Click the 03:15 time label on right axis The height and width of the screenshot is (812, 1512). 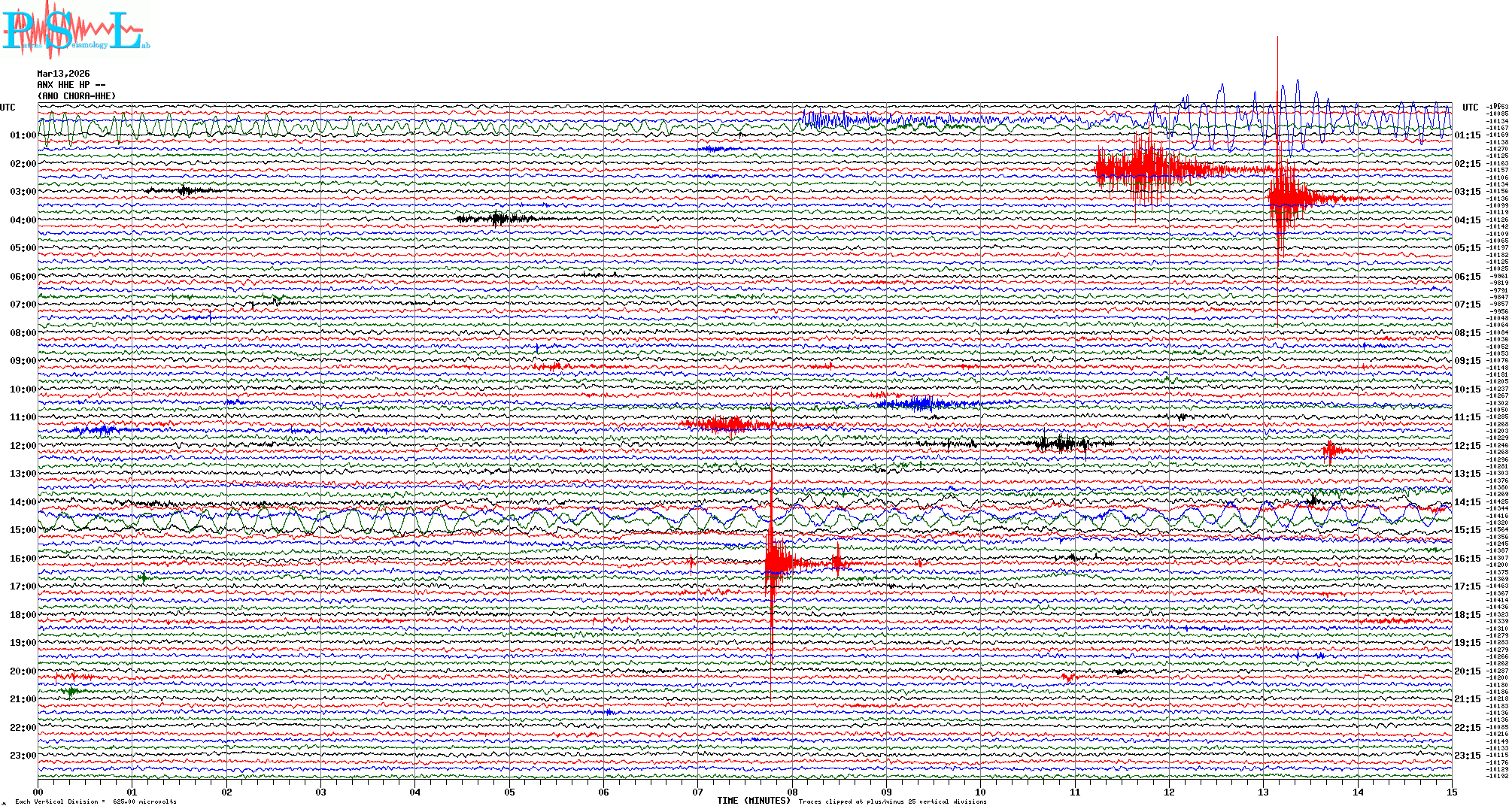tap(1467, 192)
